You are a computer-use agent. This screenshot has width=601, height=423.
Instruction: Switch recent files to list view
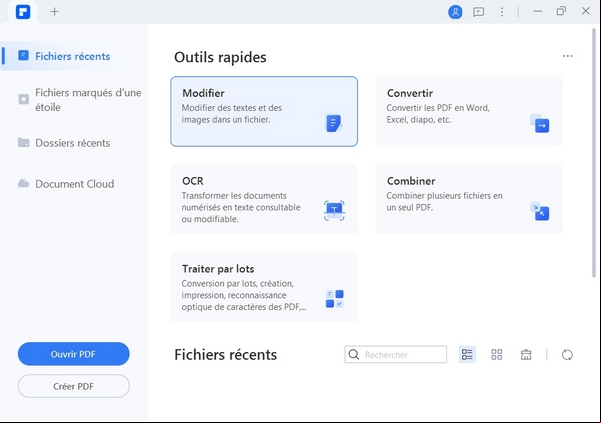[x=467, y=354]
